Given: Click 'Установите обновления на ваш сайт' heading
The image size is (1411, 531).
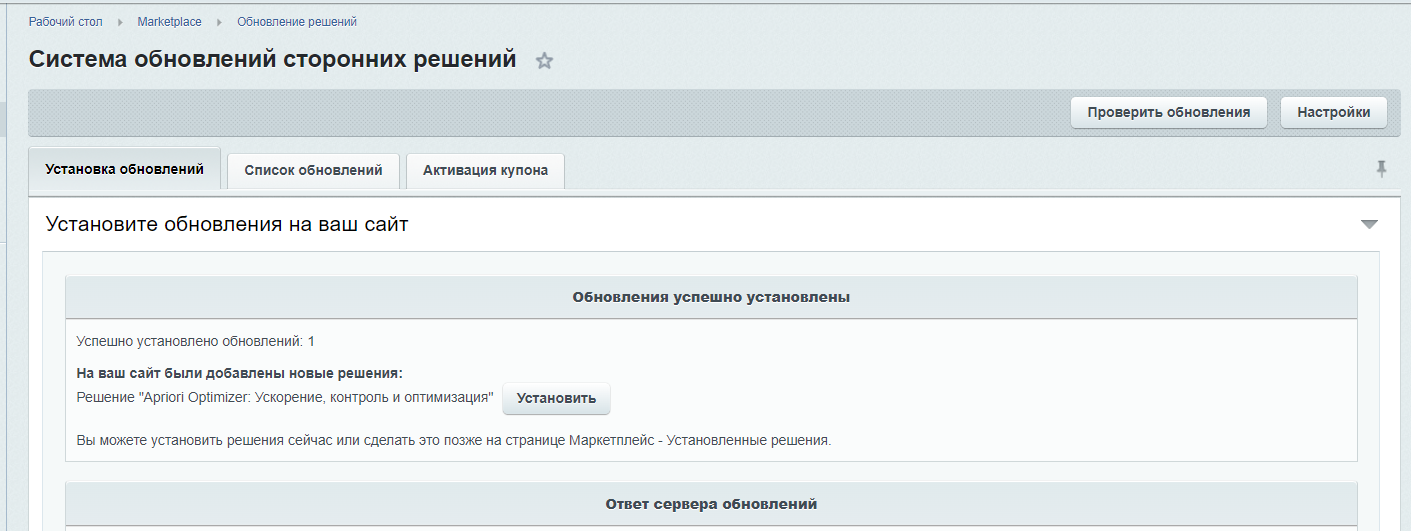Looking at the screenshot, I should point(227,224).
